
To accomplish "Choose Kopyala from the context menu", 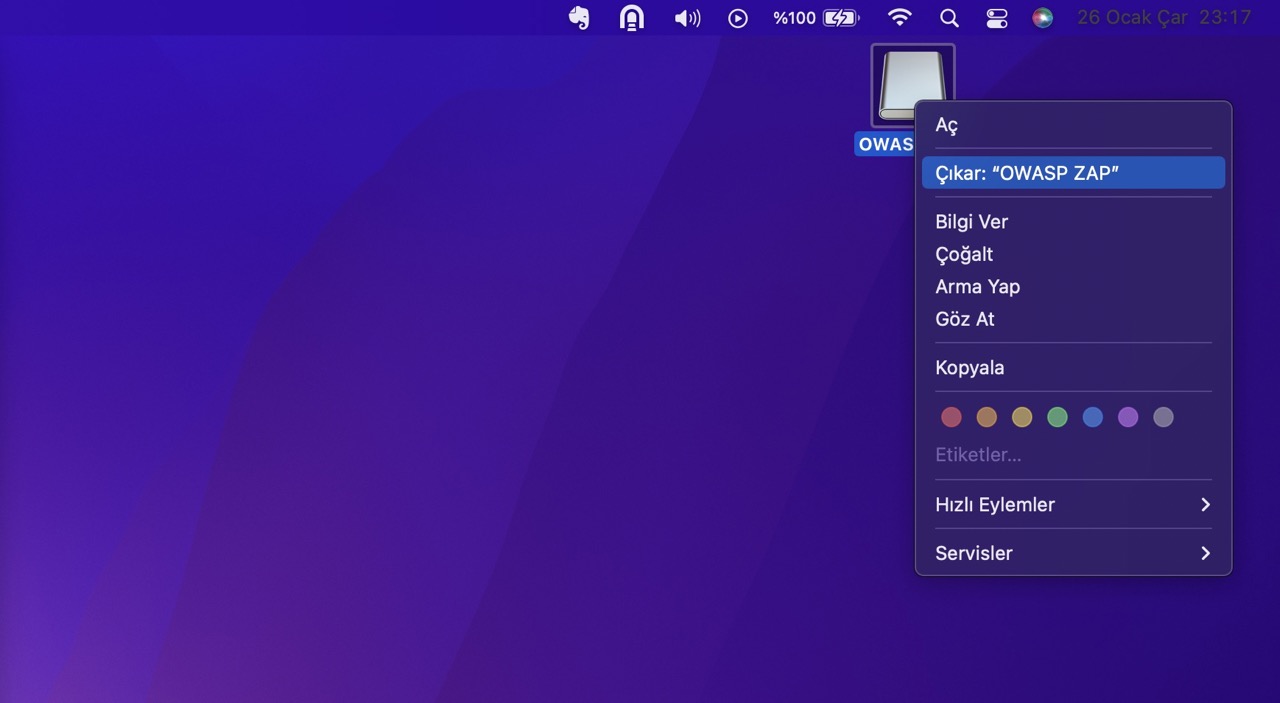I will [x=1074, y=367].
